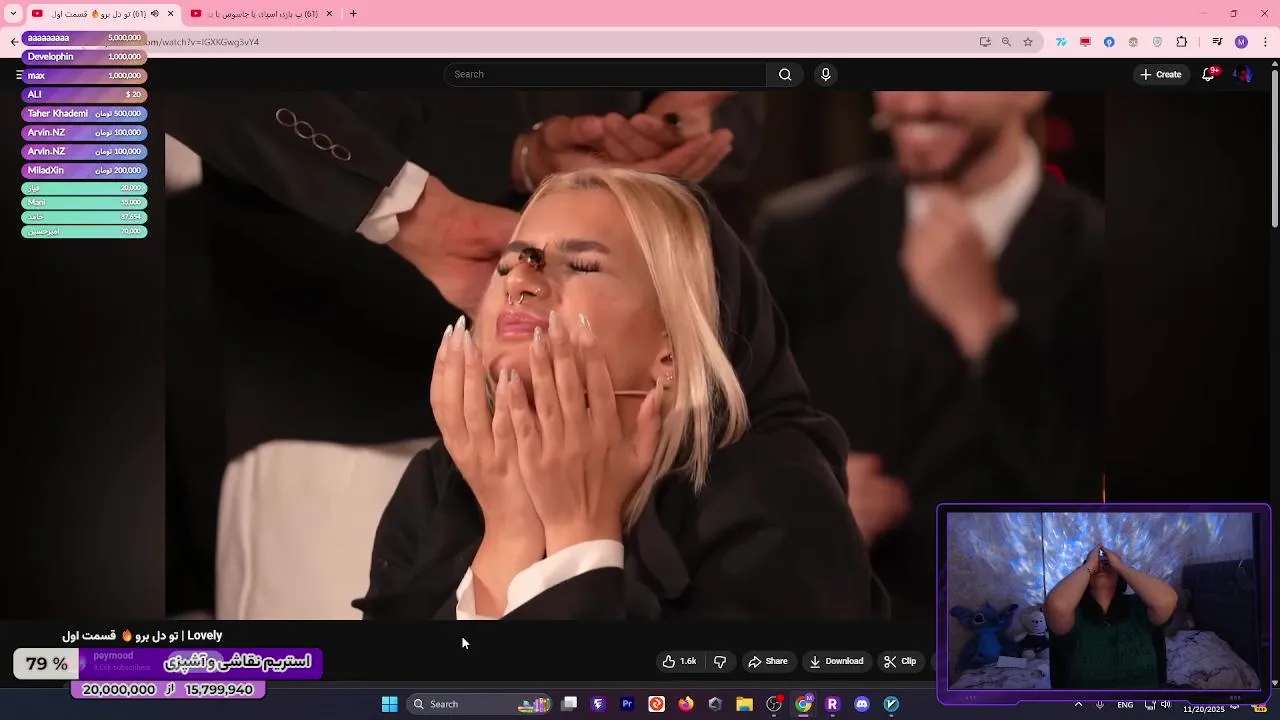Open the Chrome profile avatar M
Screen dimensions: 1280x720
pos(1241,42)
